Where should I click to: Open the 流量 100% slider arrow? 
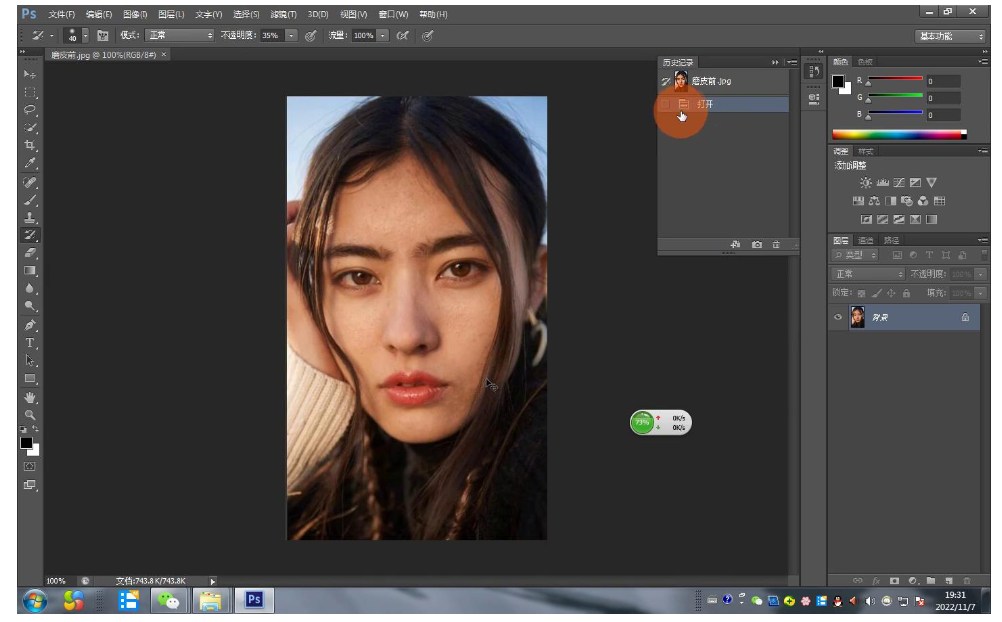coord(383,36)
